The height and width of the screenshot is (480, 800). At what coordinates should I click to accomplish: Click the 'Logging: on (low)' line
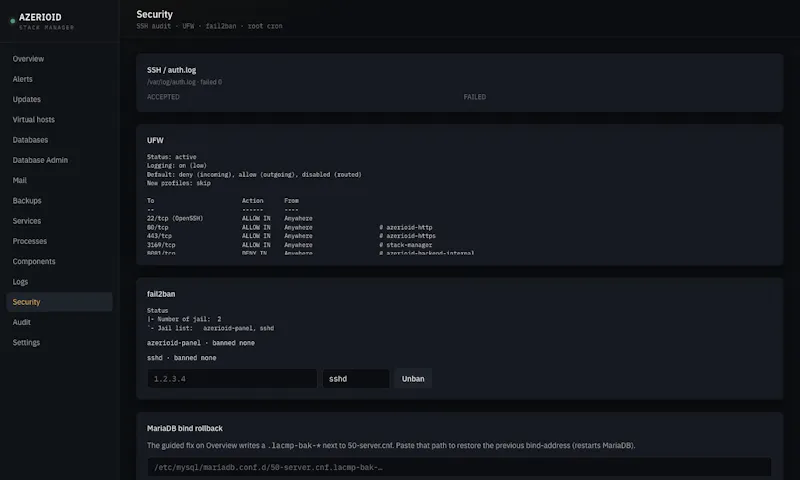coord(177,166)
